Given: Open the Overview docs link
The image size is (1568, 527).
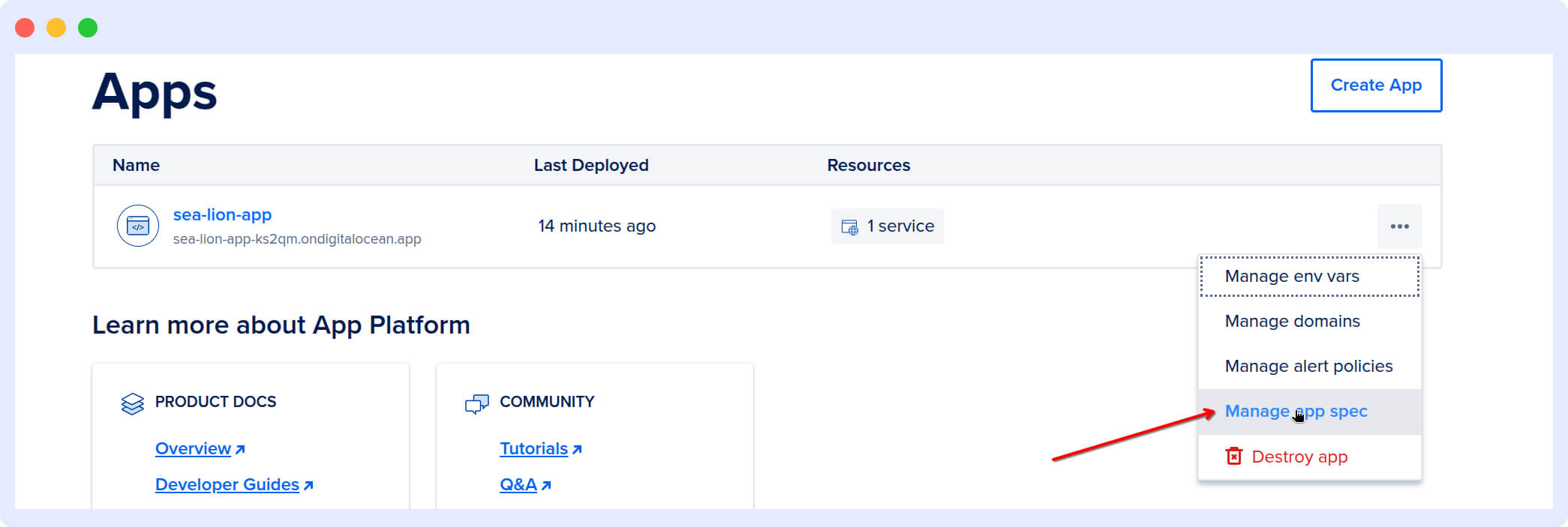Looking at the screenshot, I should click(193, 448).
